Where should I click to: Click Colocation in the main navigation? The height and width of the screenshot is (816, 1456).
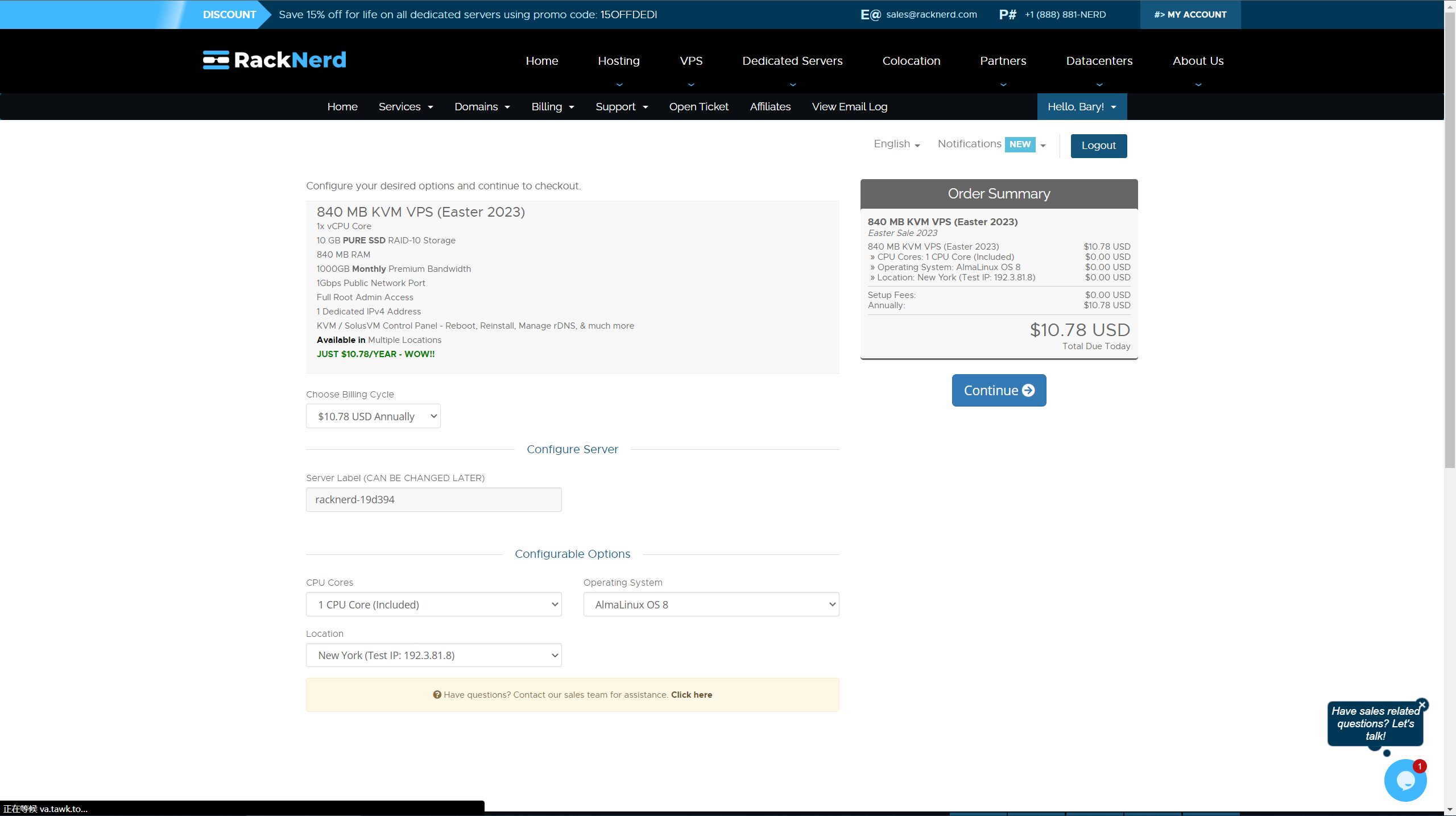click(911, 61)
